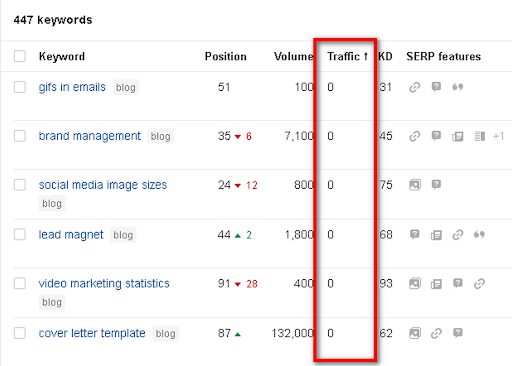Click the blog tag beside gifs in emails

pyautogui.click(x=126, y=87)
